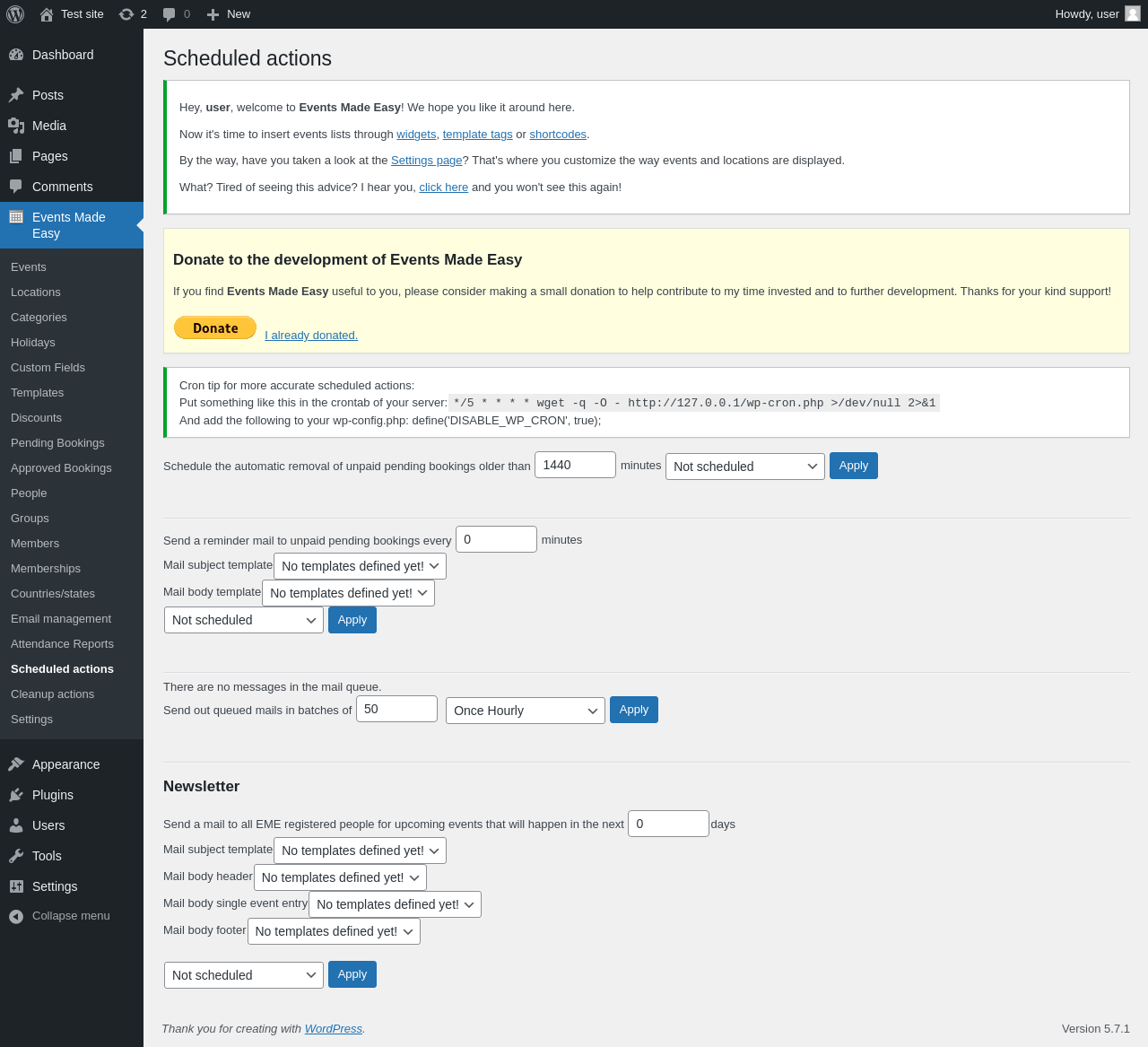Image resolution: width=1148 pixels, height=1047 pixels.
Task: Open the template tags link
Action: click(478, 135)
